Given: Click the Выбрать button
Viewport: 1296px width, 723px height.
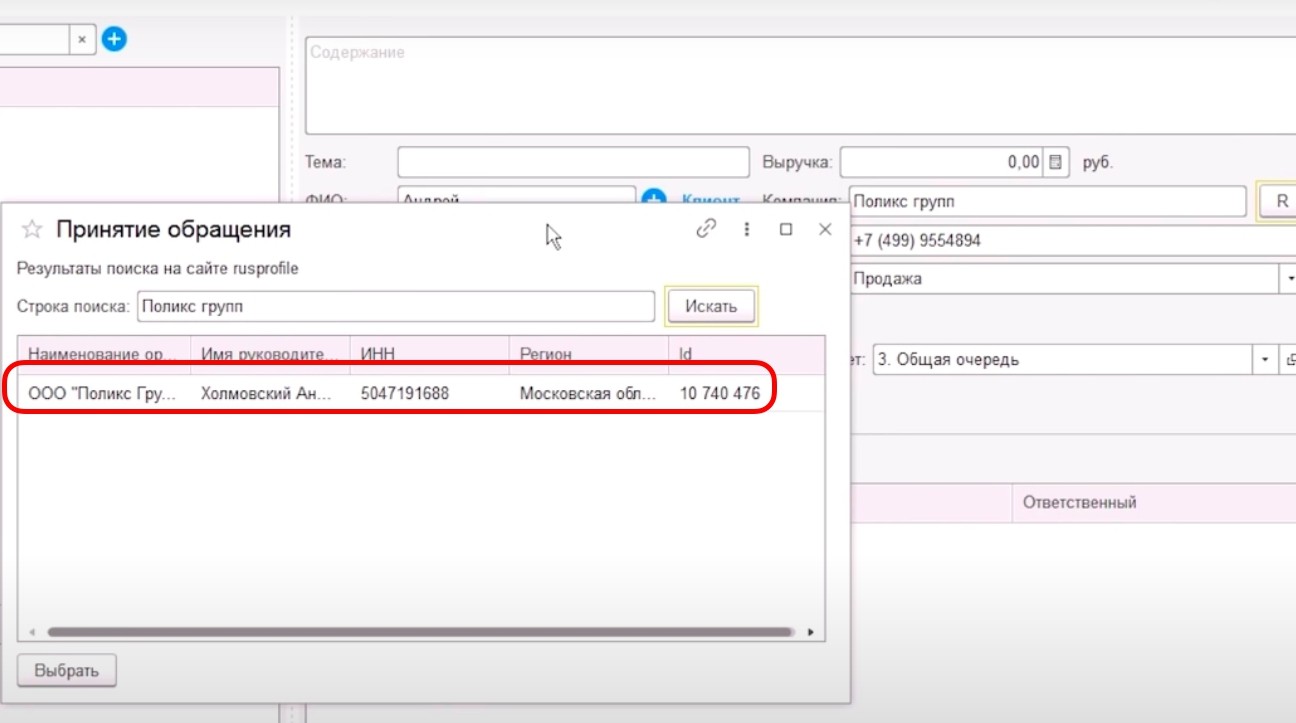Looking at the screenshot, I should click(x=67, y=670).
